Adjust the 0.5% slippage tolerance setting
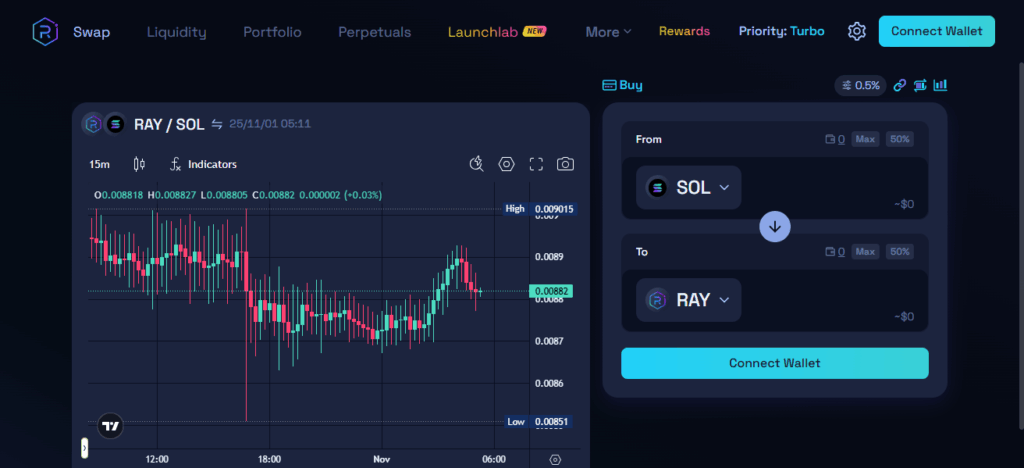This screenshot has height=468, width=1024. pyautogui.click(x=860, y=86)
